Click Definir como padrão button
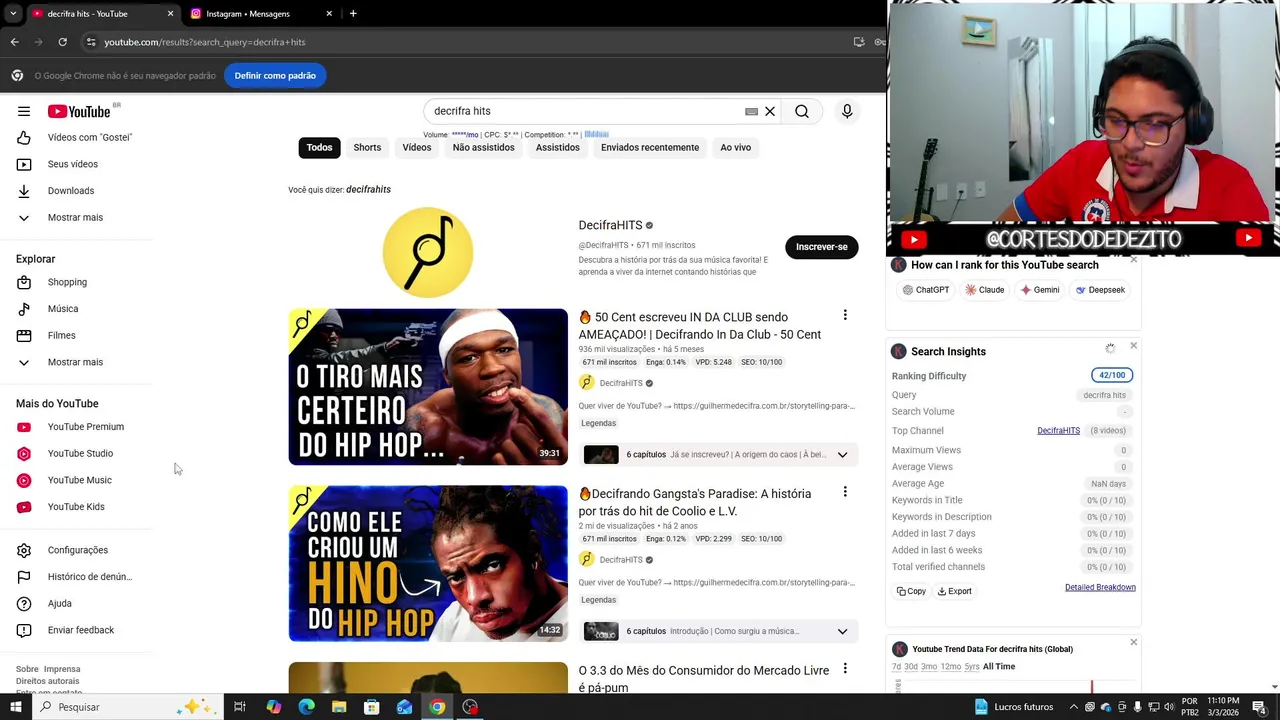 pyautogui.click(x=275, y=76)
